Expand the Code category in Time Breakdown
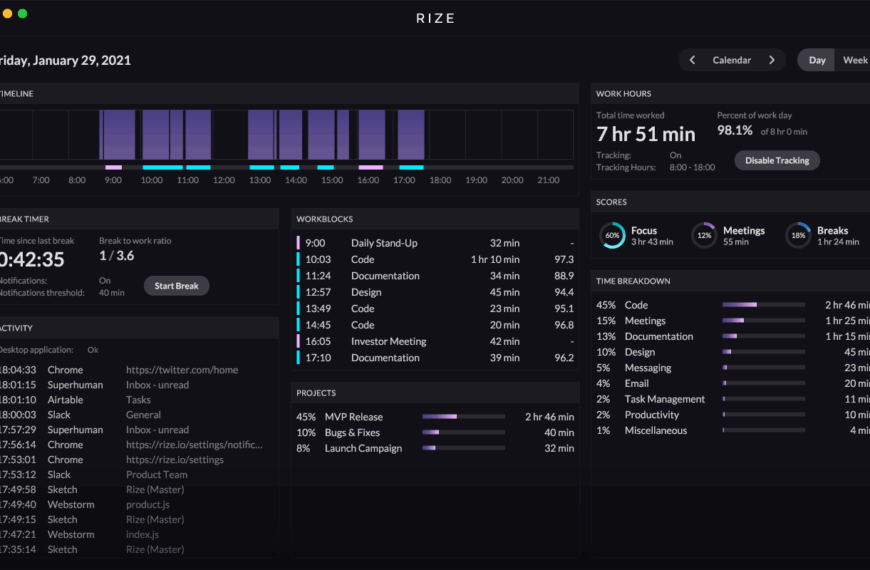This screenshot has height=570, width=870. coord(636,305)
